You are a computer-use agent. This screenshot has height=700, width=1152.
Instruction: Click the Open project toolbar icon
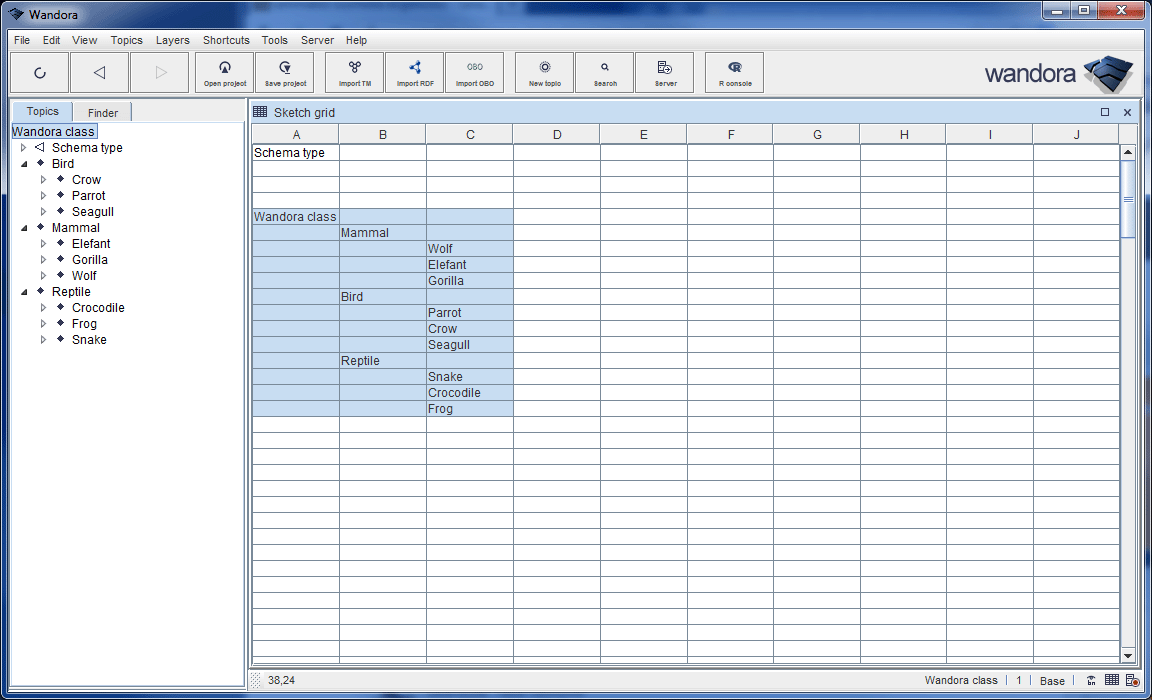[225, 72]
